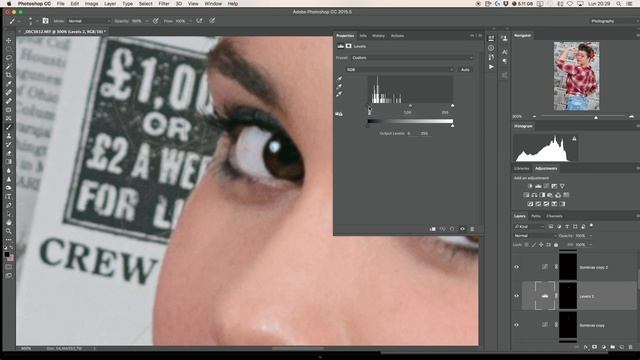Click the Navigator zoom in button
Image resolution: width=640 pixels, height=360 pixels.
pos(631,117)
